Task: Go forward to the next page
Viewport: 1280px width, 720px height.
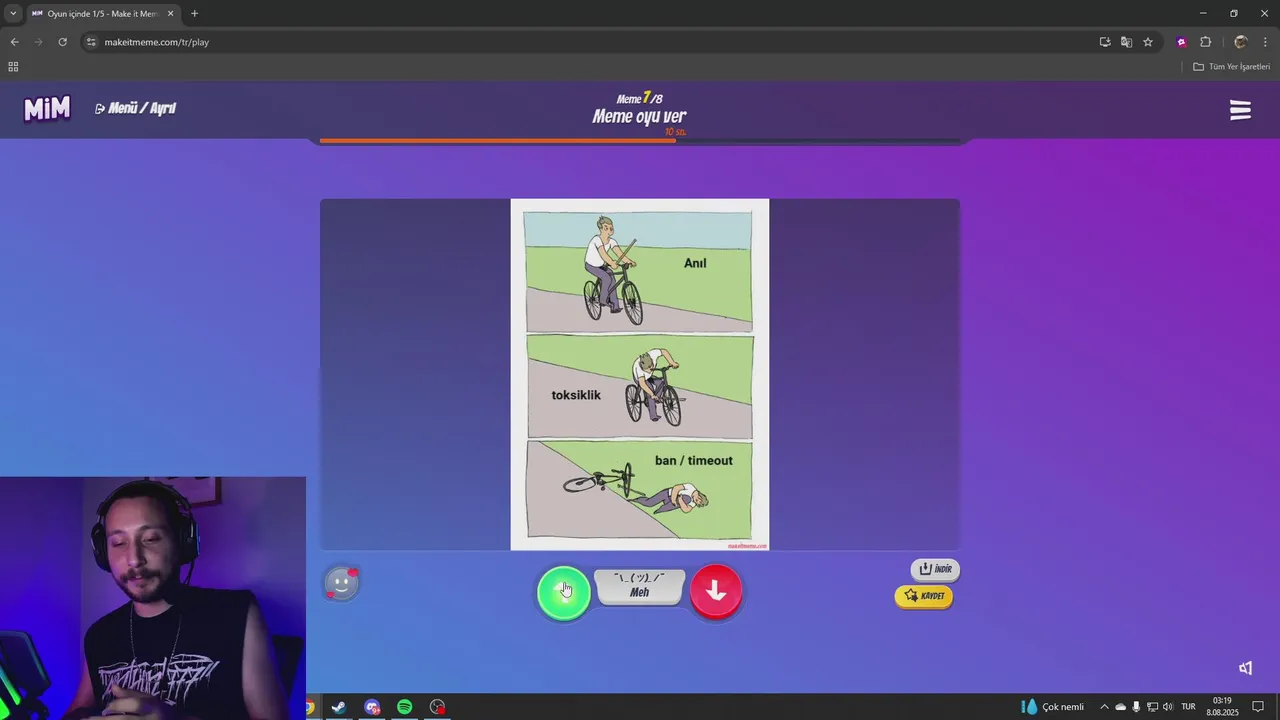Action: (x=38, y=42)
